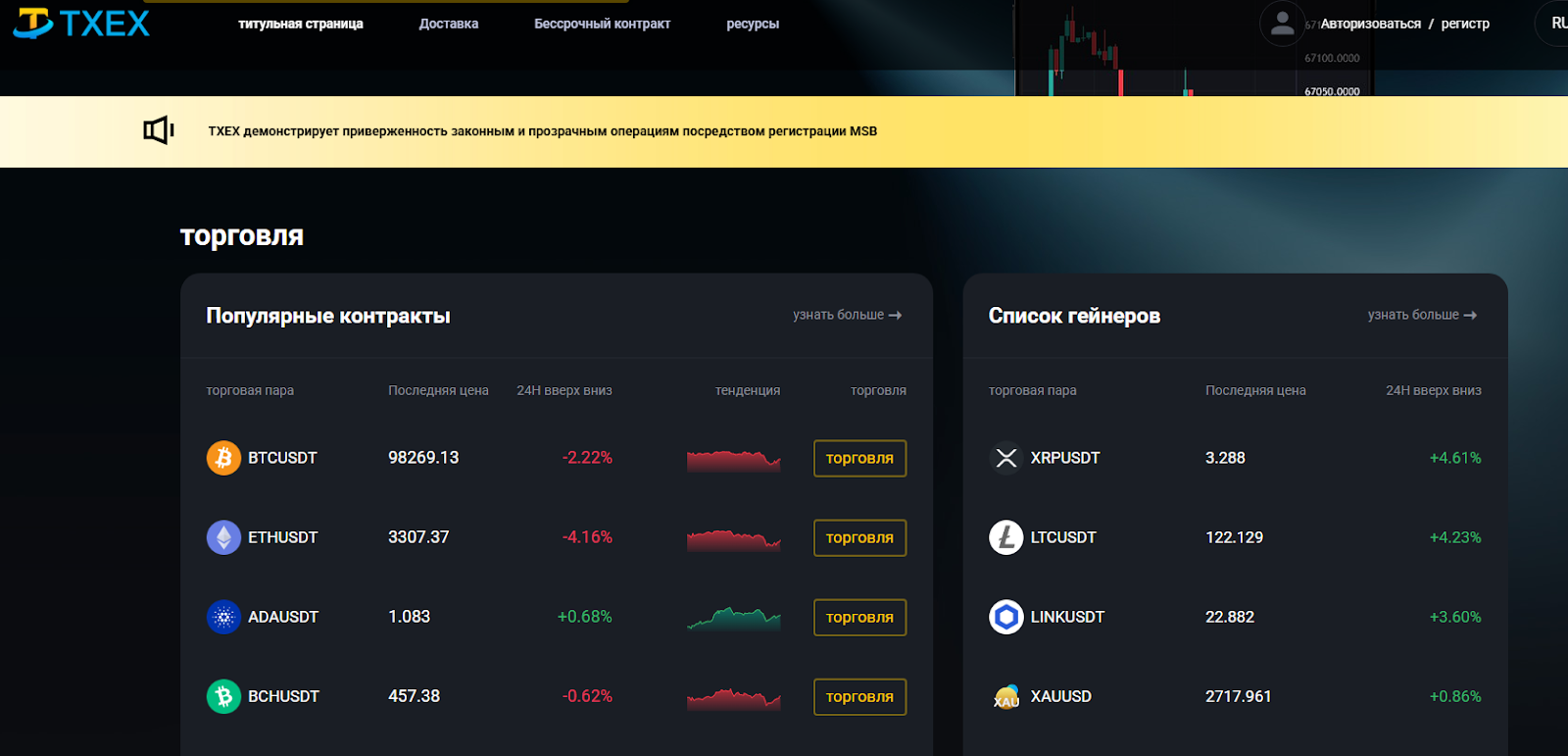Select the BTCUSDT pair name
This screenshot has width=1568, height=756.
tap(282, 458)
